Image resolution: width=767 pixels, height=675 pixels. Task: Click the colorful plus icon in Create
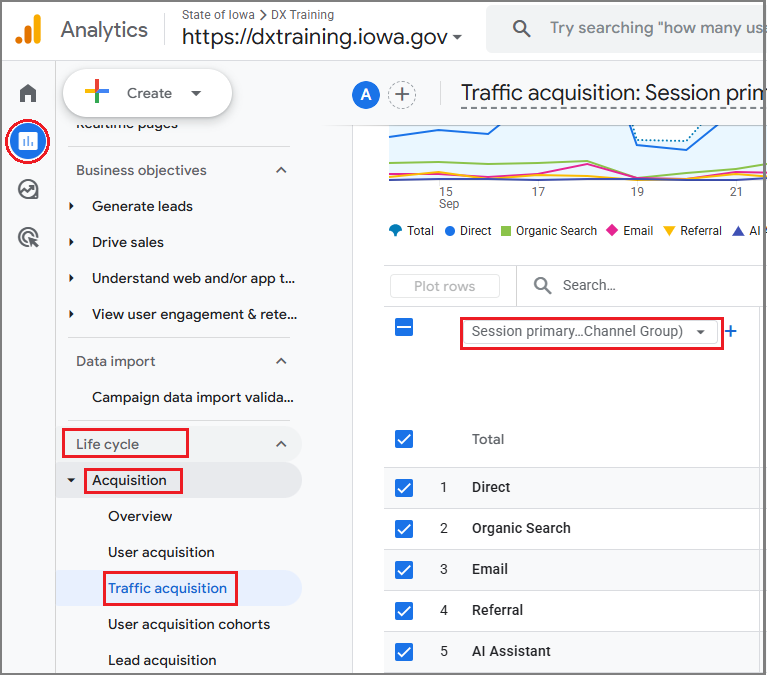pos(97,91)
